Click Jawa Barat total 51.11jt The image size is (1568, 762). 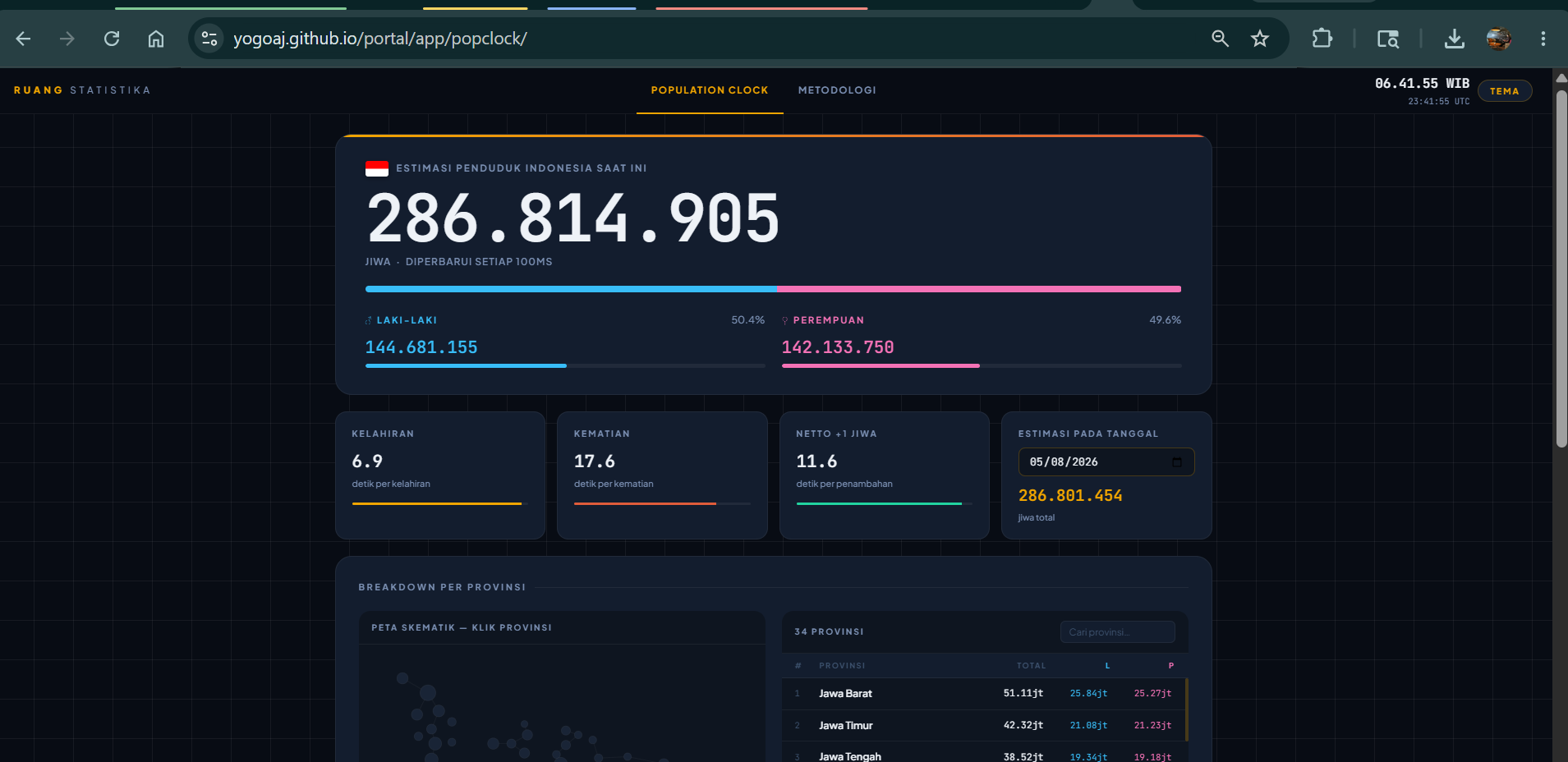pos(1023,694)
